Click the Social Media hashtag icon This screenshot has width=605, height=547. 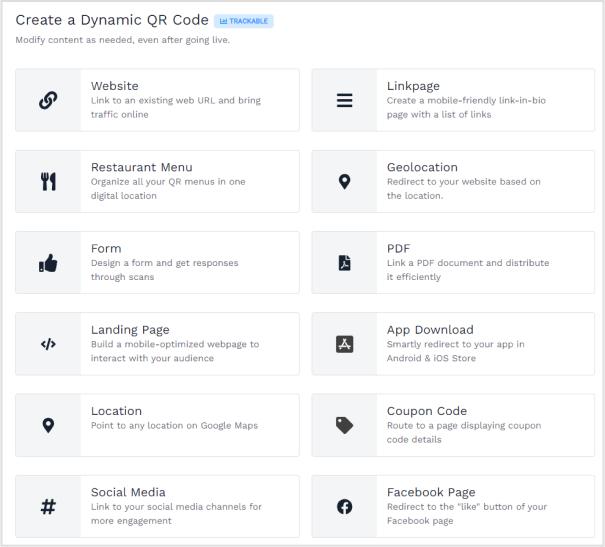click(48, 506)
